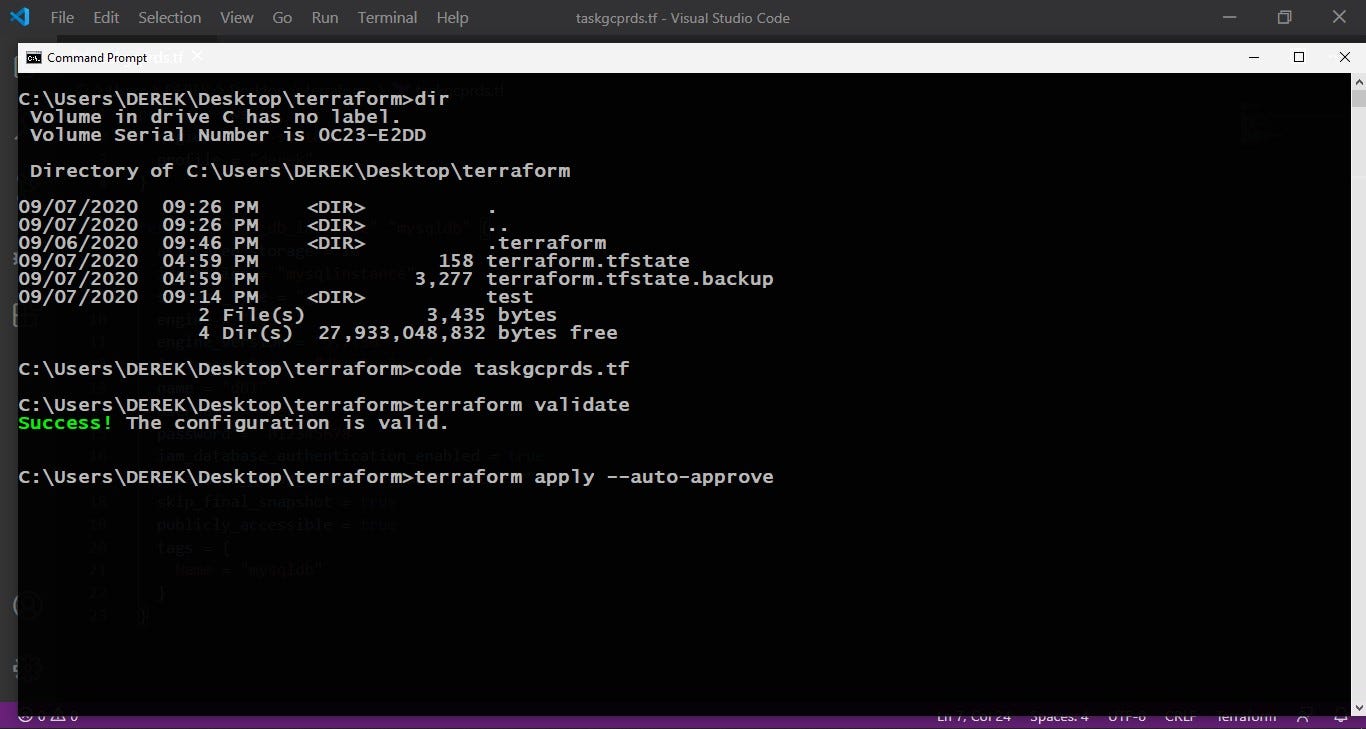Click the '27,933,048,832 bytes free' text
This screenshot has height=729, width=1366.
(467, 333)
